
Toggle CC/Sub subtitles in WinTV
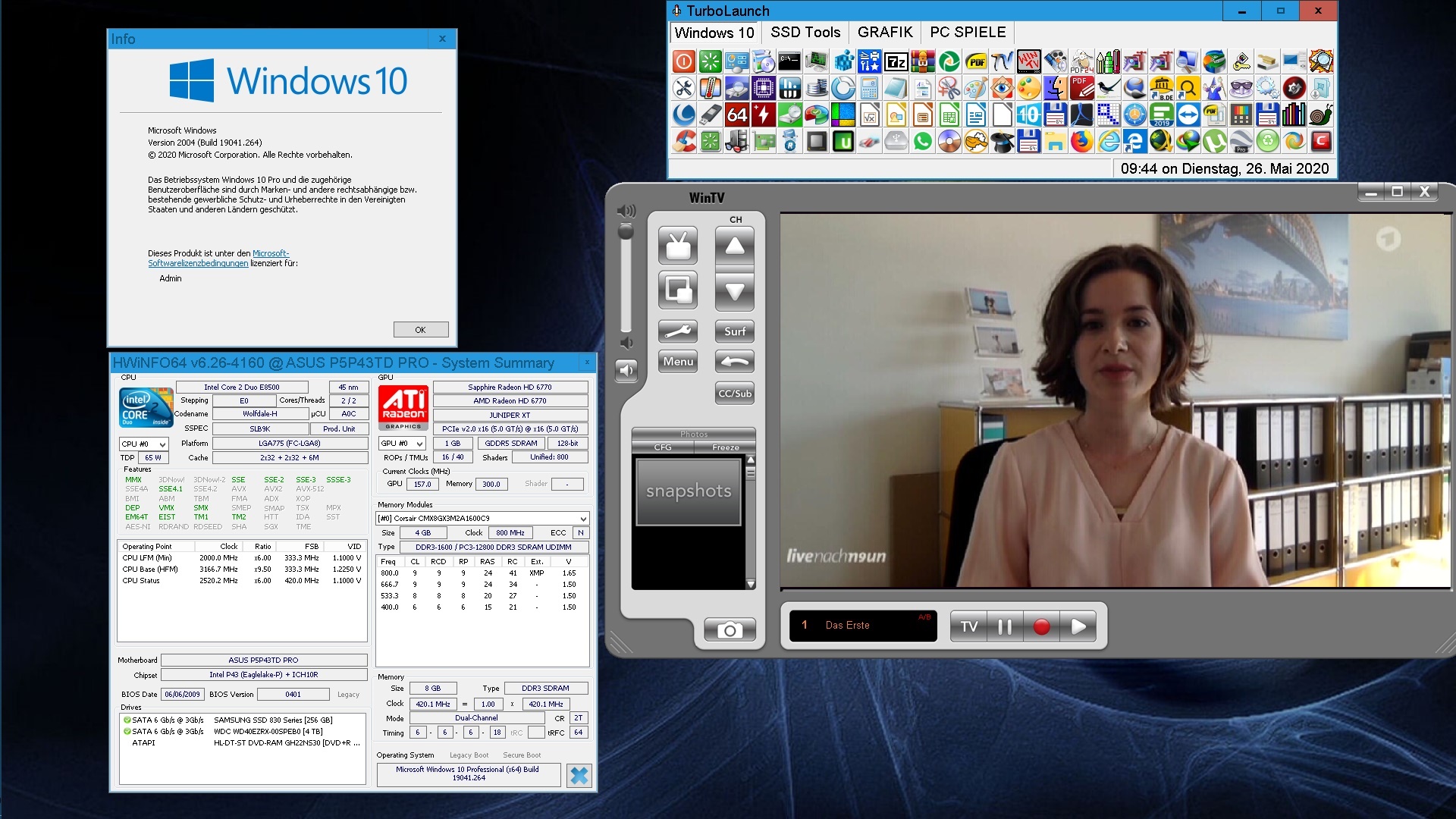pyautogui.click(x=734, y=394)
